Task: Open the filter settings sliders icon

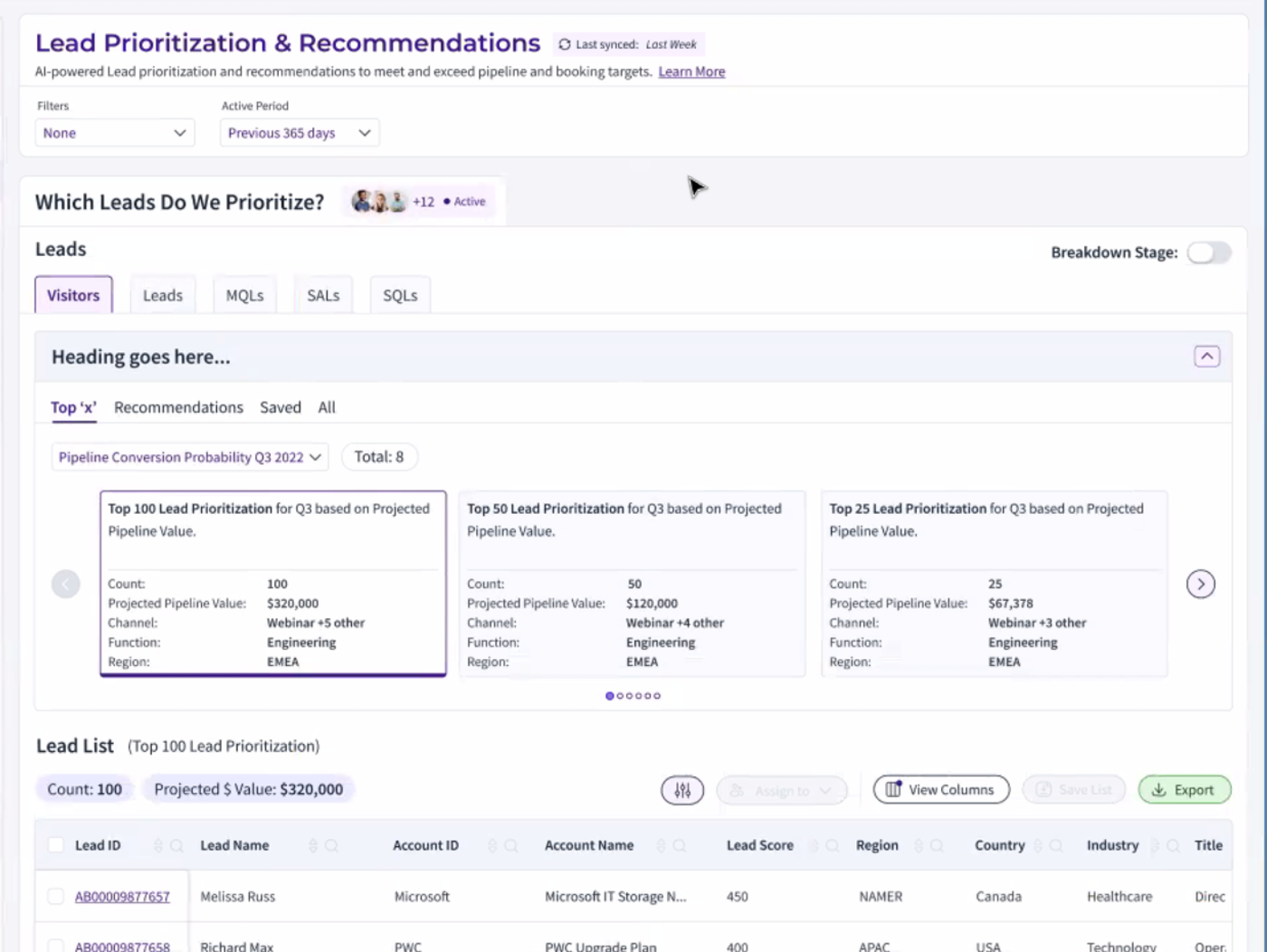Action: (x=682, y=790)
